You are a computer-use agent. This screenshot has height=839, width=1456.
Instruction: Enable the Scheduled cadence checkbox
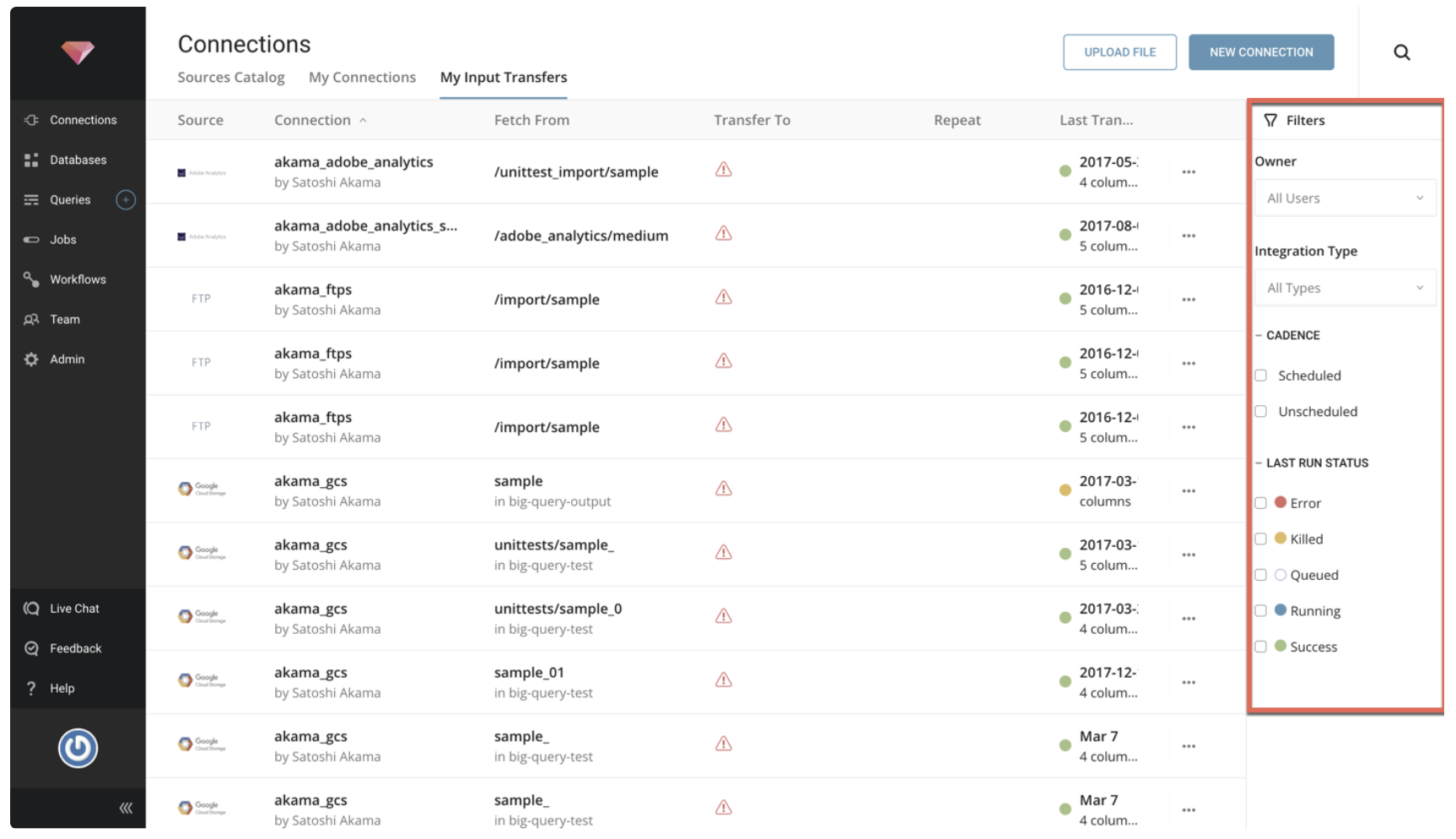[x=1261, y=376]
